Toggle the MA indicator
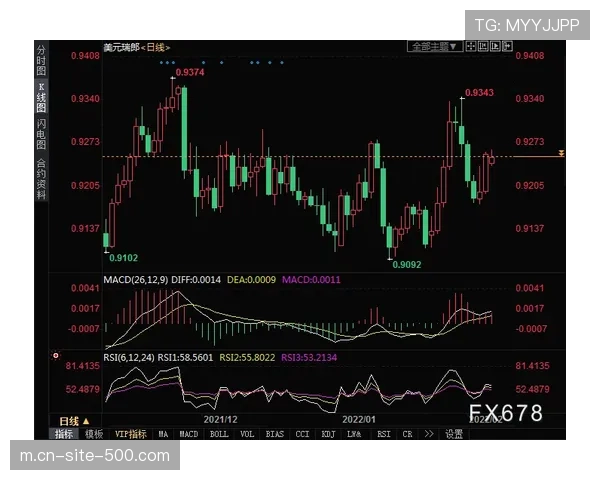This screenshot has width=600, height=480. 163,434
